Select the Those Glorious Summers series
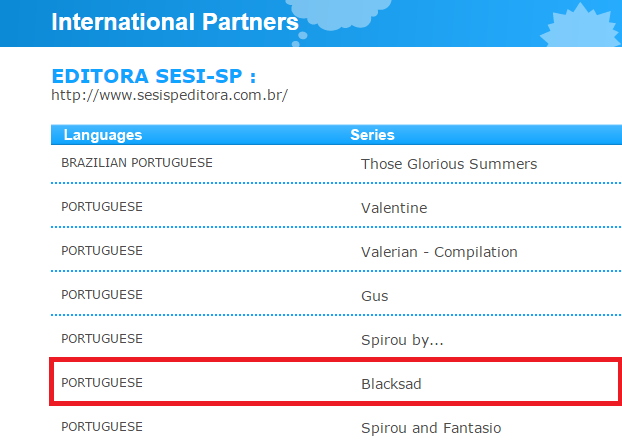622x446 pixels. tap(449, 164)
